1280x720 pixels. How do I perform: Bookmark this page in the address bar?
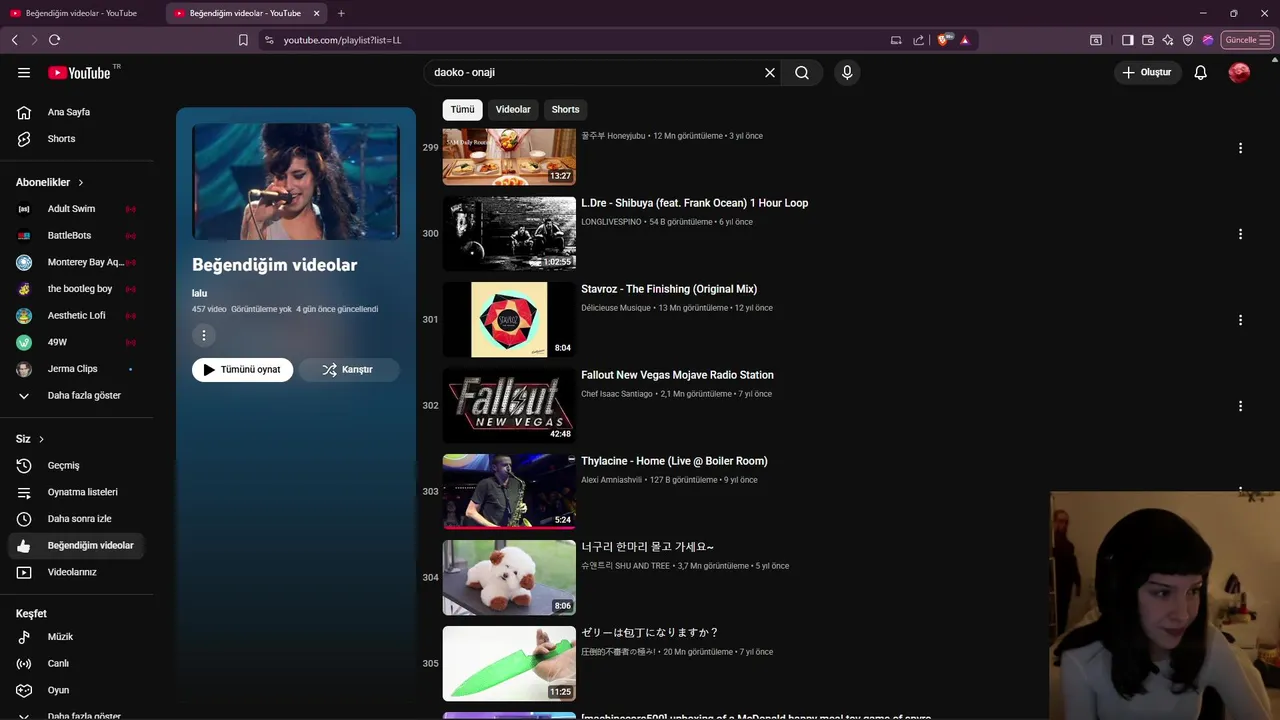coord(243,40)
